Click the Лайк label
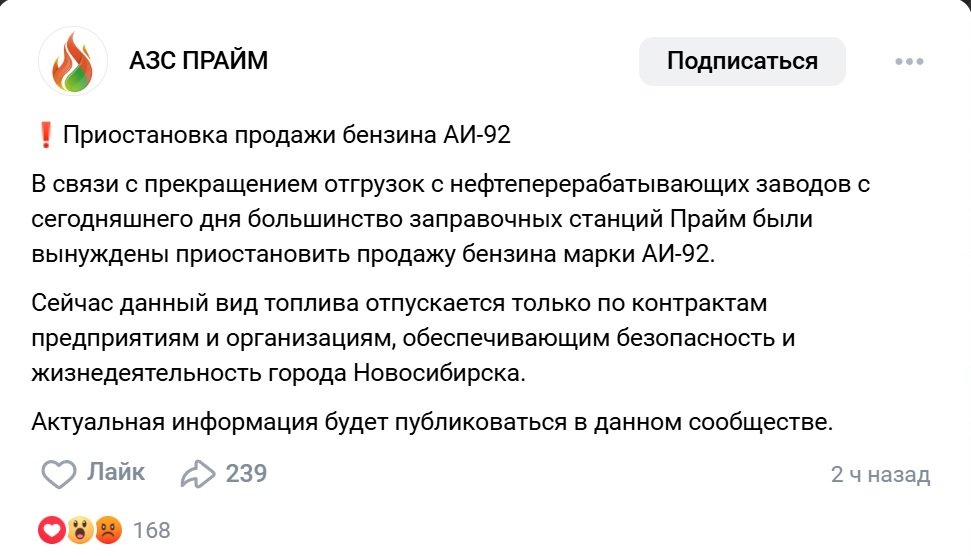This screenshot has width=971, height=556. coord(116,472)
